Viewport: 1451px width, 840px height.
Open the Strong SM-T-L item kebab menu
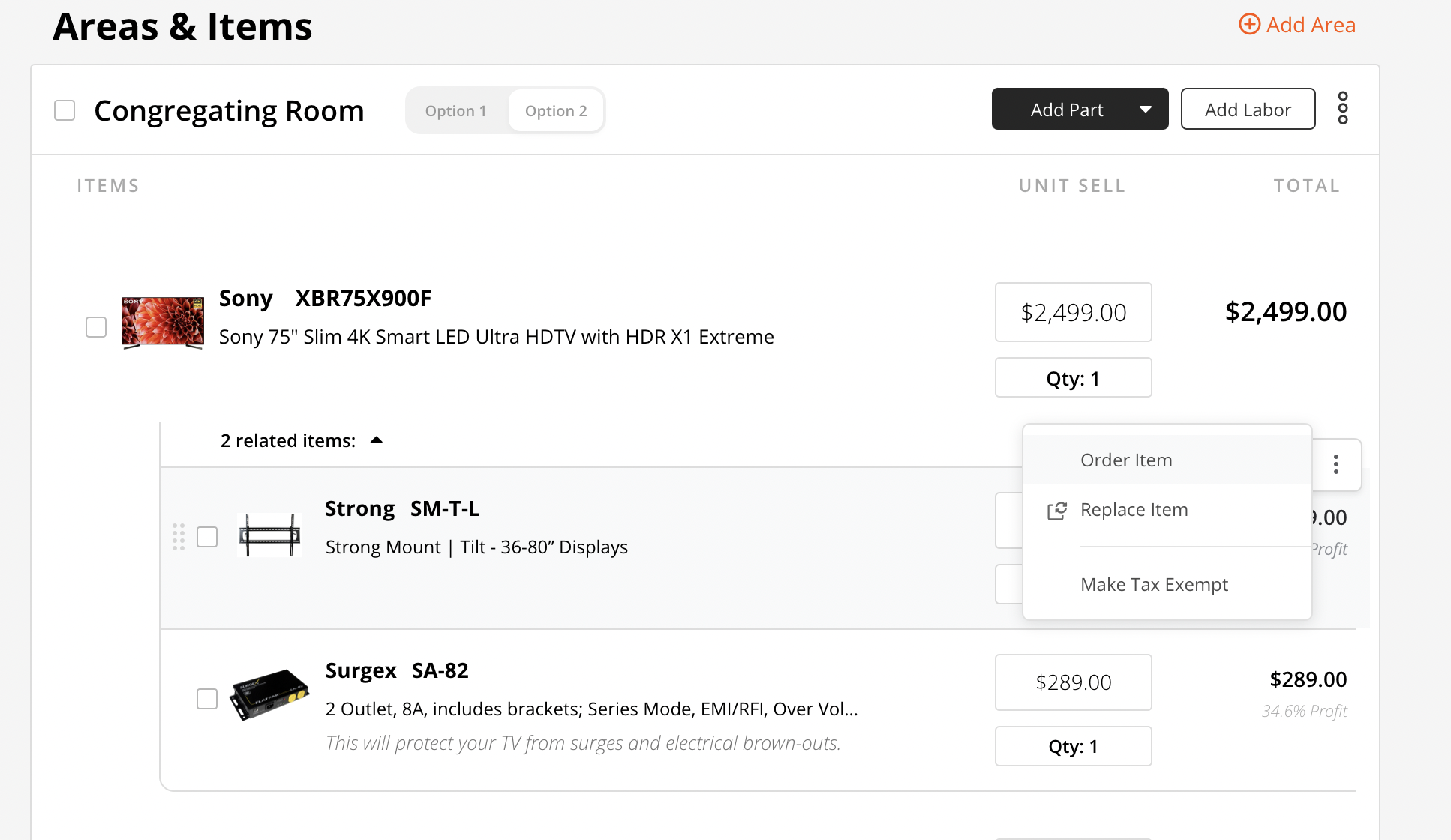[x=1336, y=465]
